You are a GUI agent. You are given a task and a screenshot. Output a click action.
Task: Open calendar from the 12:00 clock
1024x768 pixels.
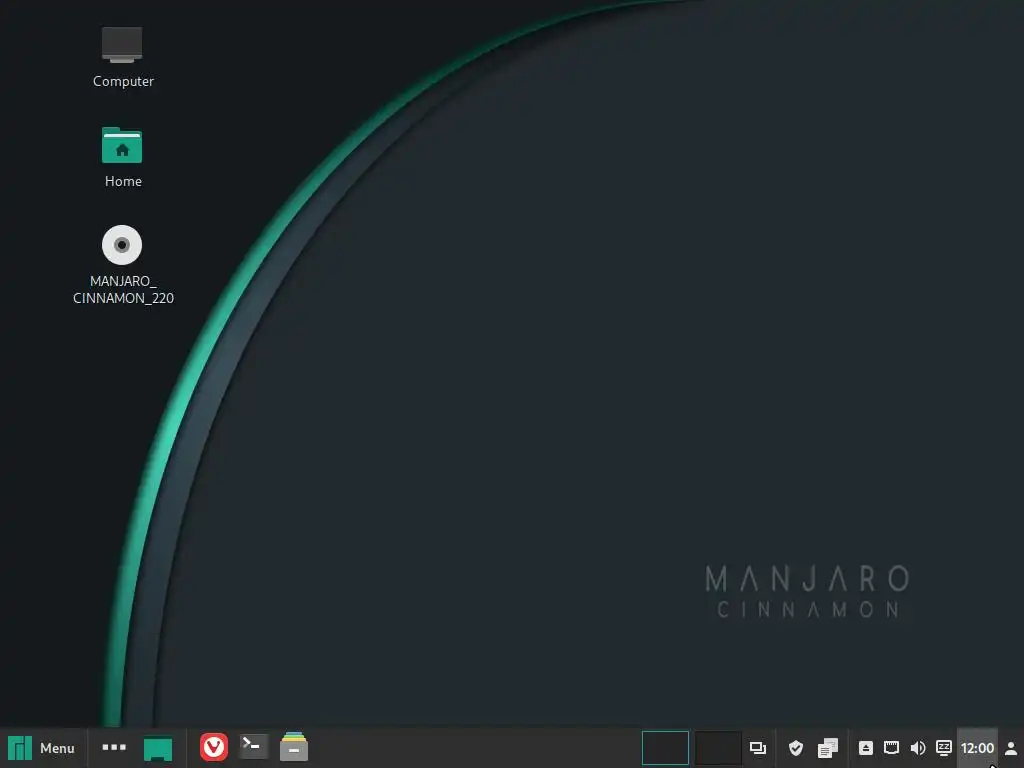tap(978, 748)
